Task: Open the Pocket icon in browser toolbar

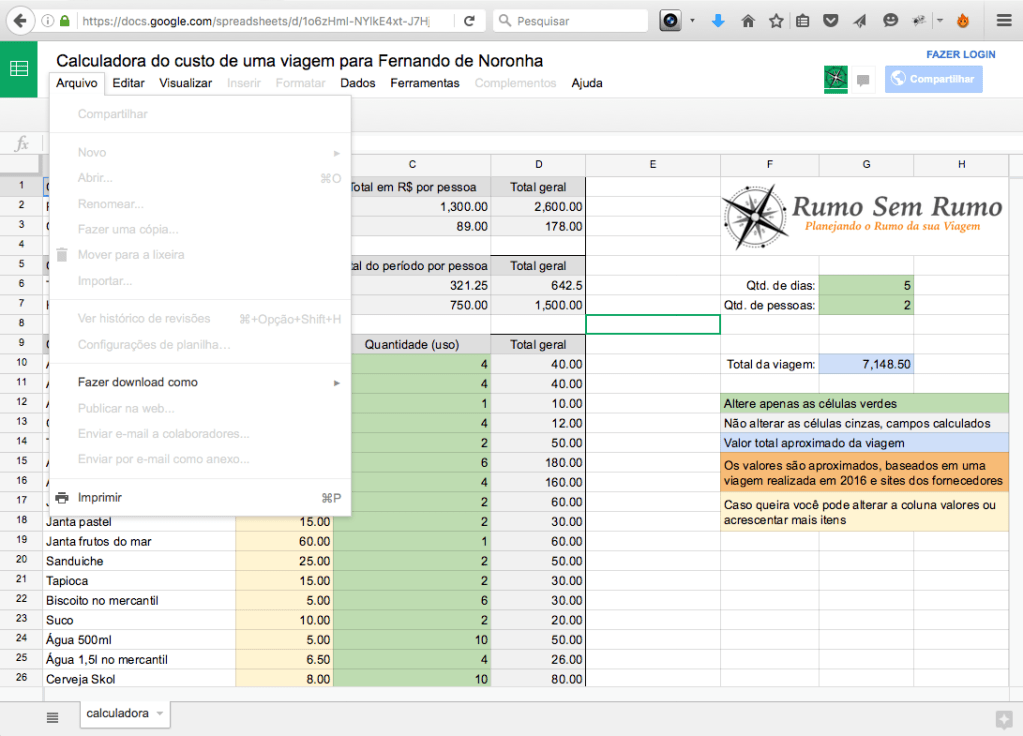Action: coord(830,20)
